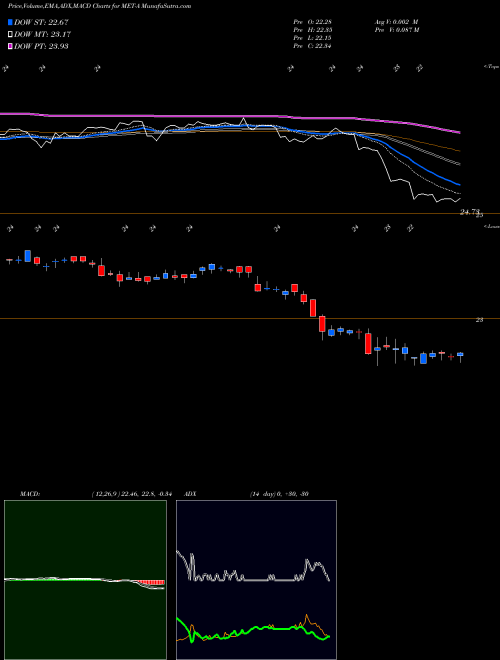This screenshot has width=500, height=660.
Task: Click the blue DOW ST legend swatch
Action: (10, 22)
